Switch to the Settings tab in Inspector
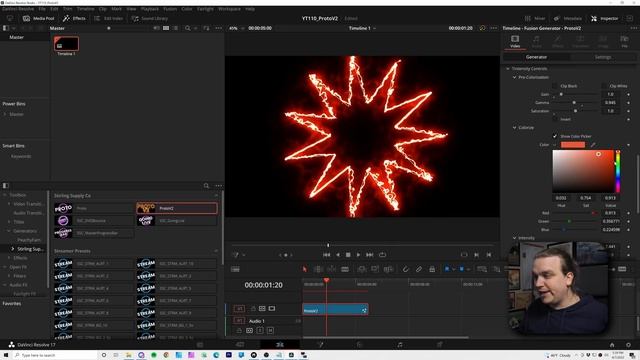 coord(602,57)
